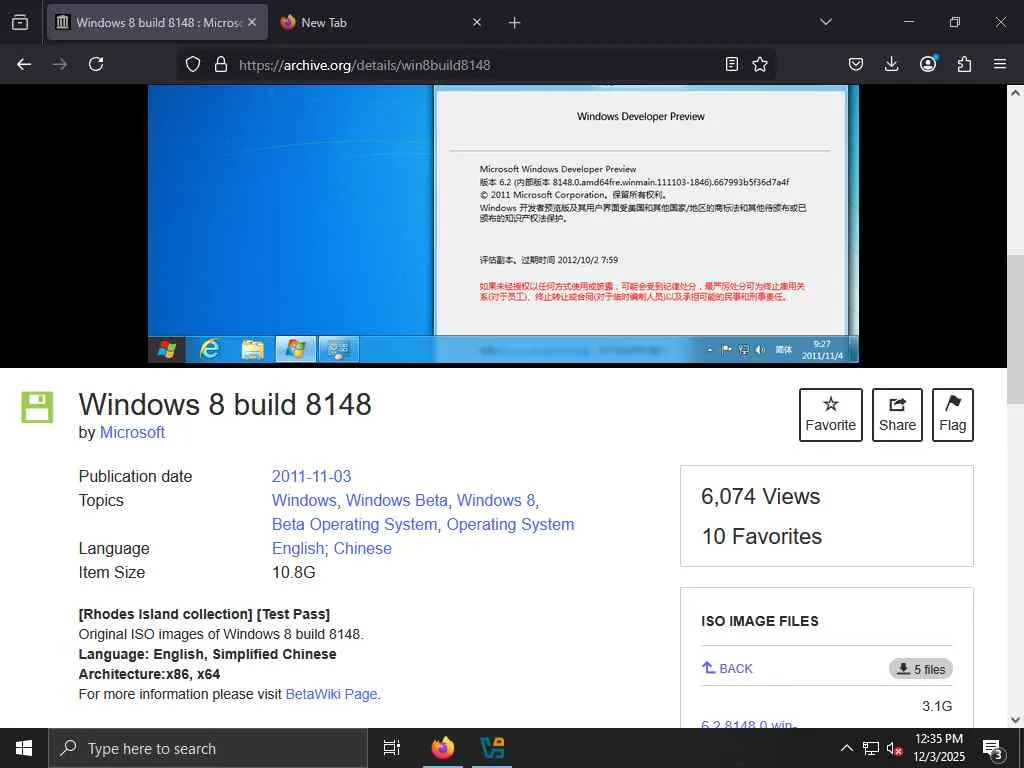This screenshot has width=1024, height=768.
Task: Open notification center icon
Action: coord(993,748)
